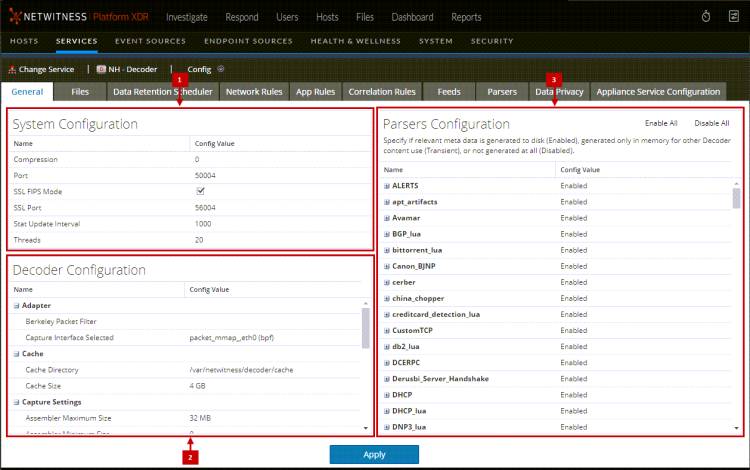Collapse the Adapter section

tap(16, 305)
